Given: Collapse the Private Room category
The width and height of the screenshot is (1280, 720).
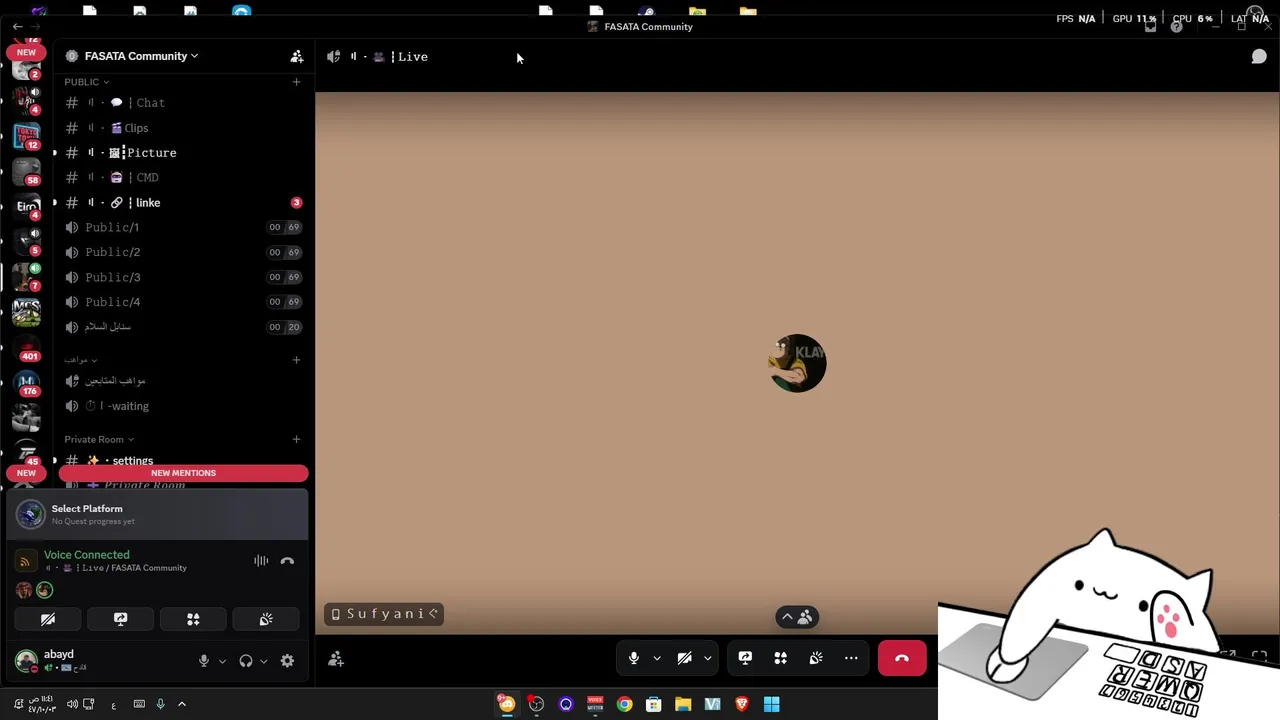Looking at the screenshot, I should point(99,439).
